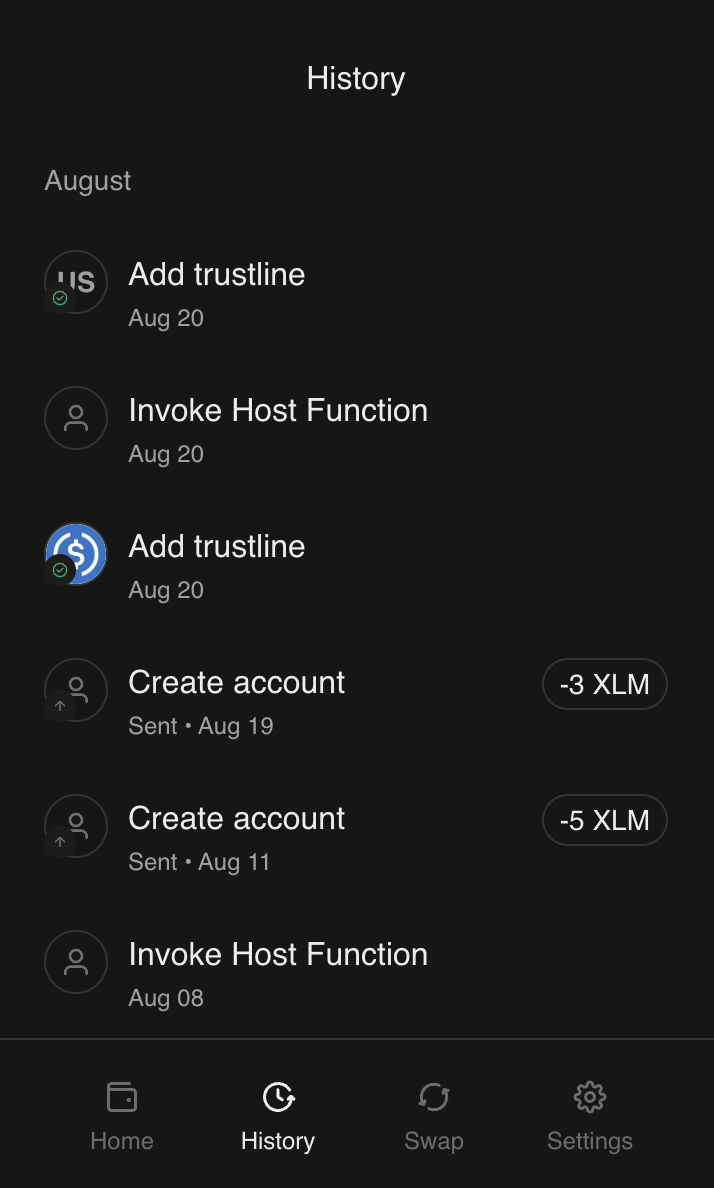Click the Aug 20 Invoke Host Function avatar

[x=76, y=418]
